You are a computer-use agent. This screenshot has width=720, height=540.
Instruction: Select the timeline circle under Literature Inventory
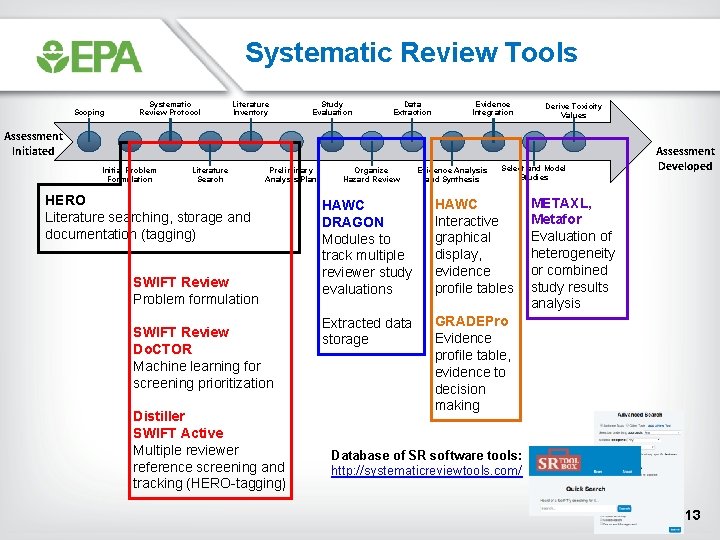[x=251, y=141]
